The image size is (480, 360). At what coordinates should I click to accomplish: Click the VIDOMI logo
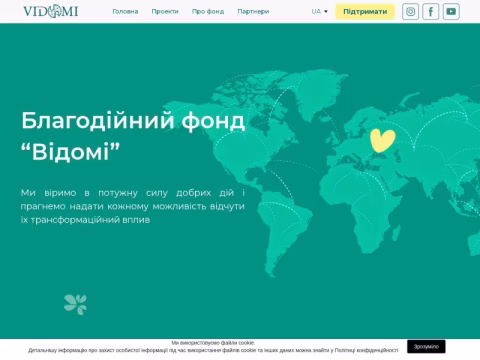point(51,11)
